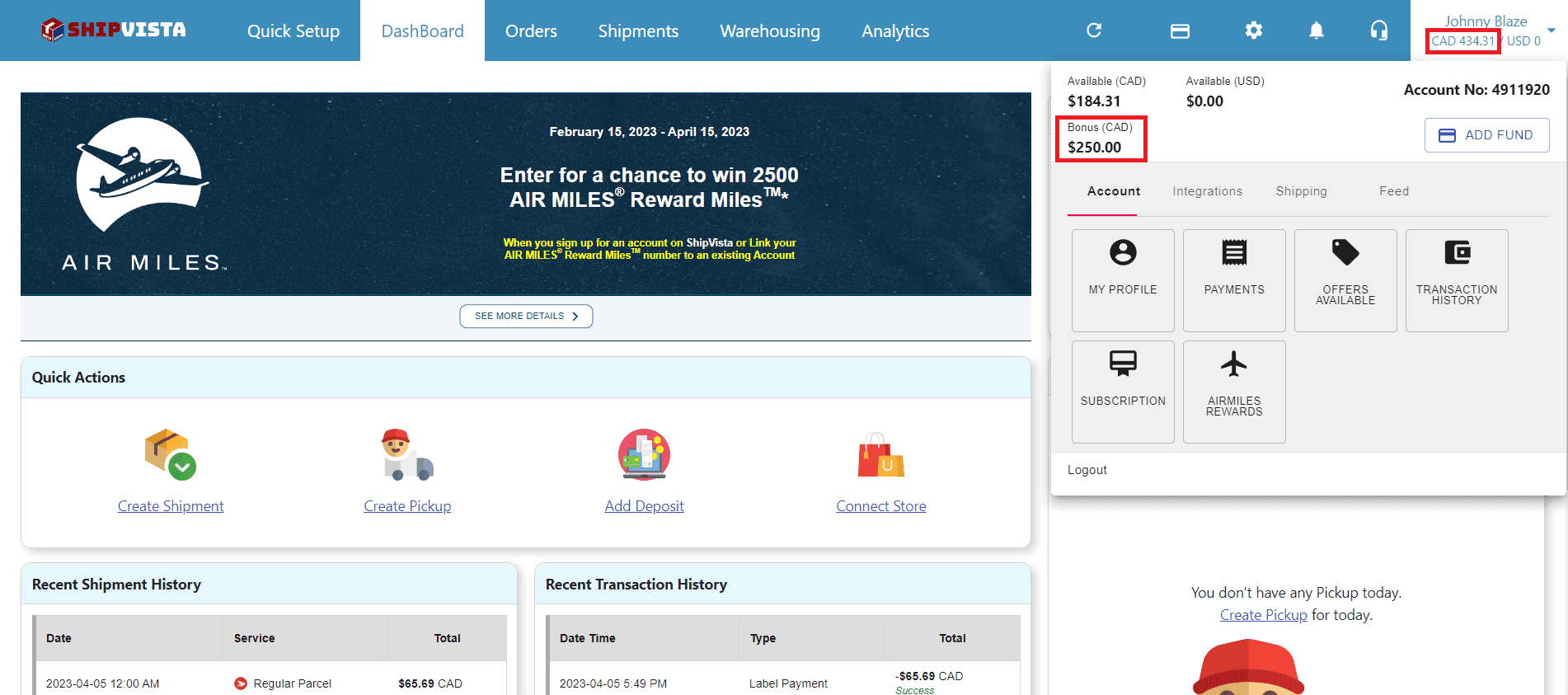This screenshot has width=1568, height=695.
Task: Open the settings gear icon
Action: (x=1254, y=31)
